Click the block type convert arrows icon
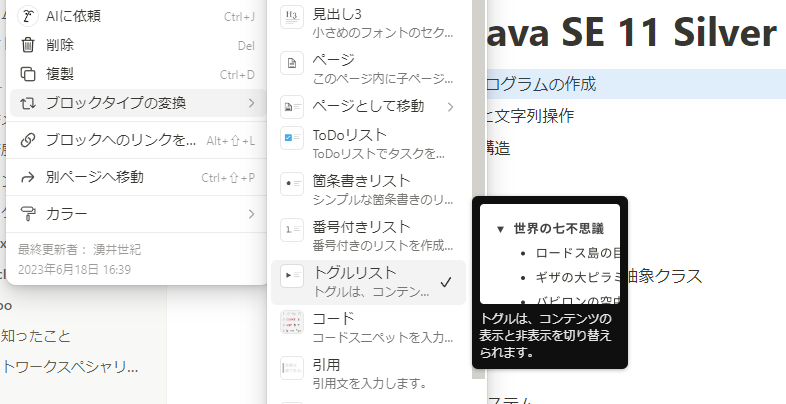 28,103
